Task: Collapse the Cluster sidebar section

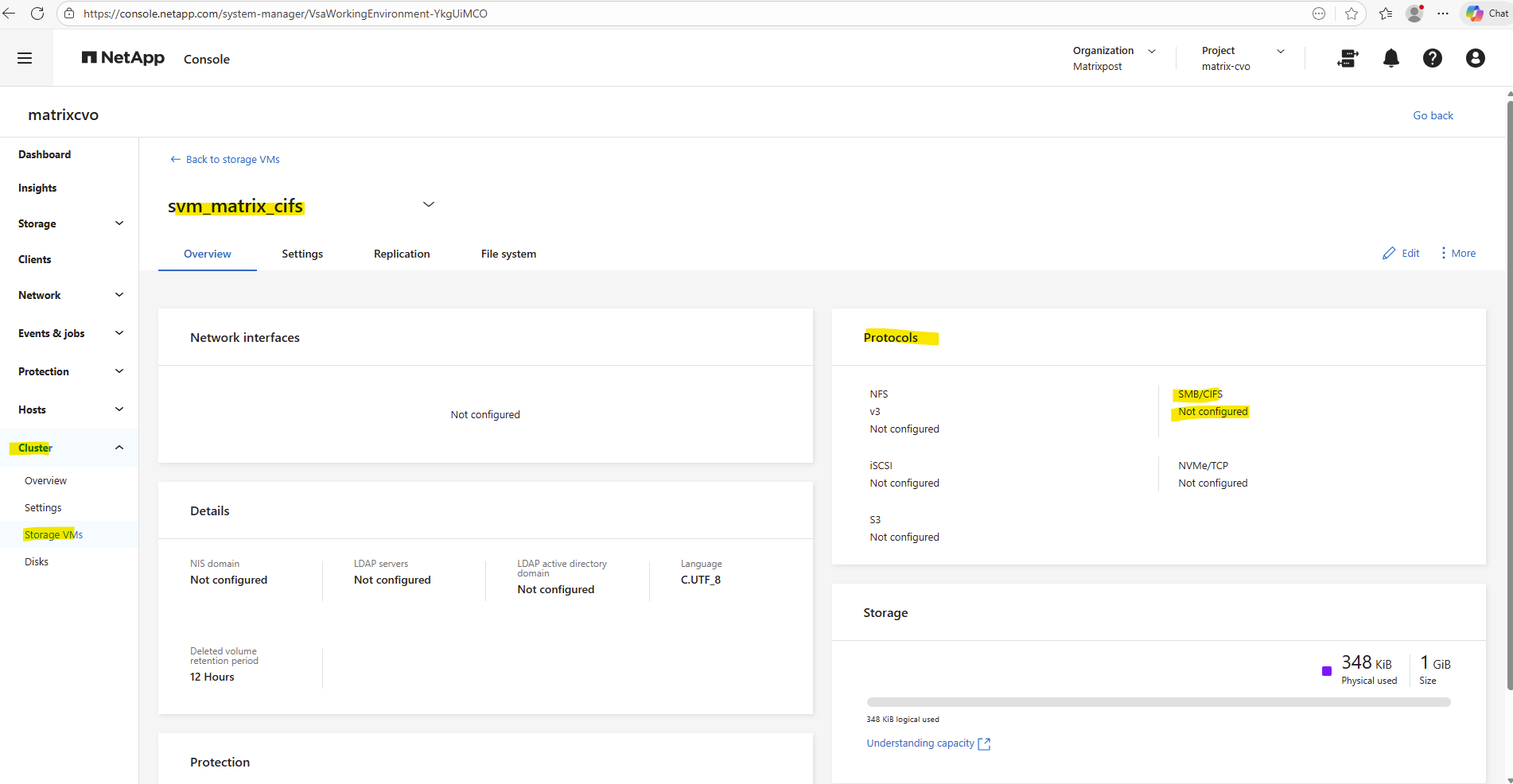Action: pos(119,448)
